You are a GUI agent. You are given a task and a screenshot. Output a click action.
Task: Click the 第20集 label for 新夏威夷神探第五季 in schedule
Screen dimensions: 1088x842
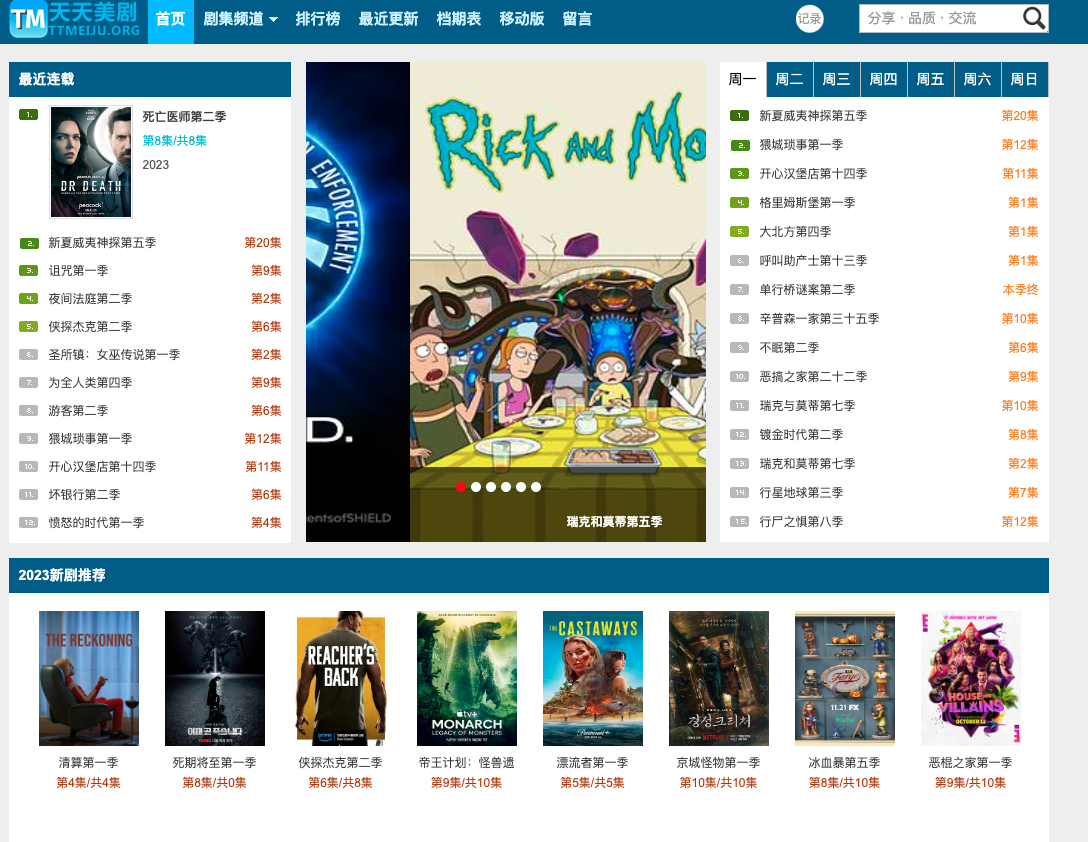1020,116
